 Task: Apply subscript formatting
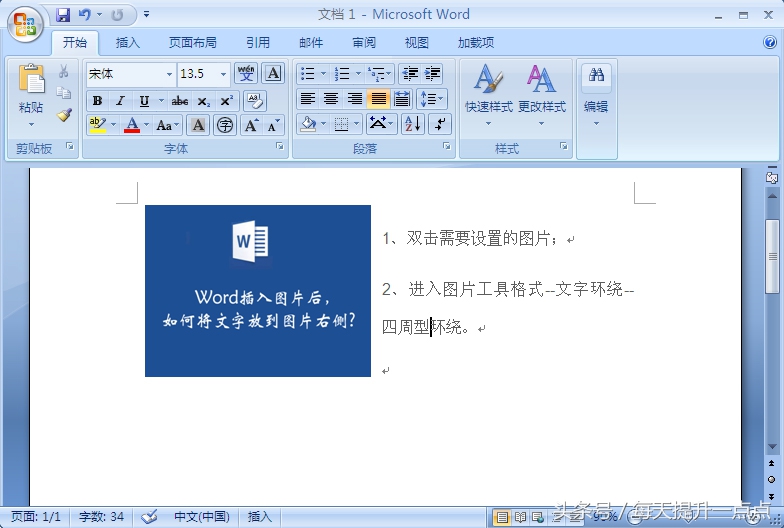coord(204,101)
